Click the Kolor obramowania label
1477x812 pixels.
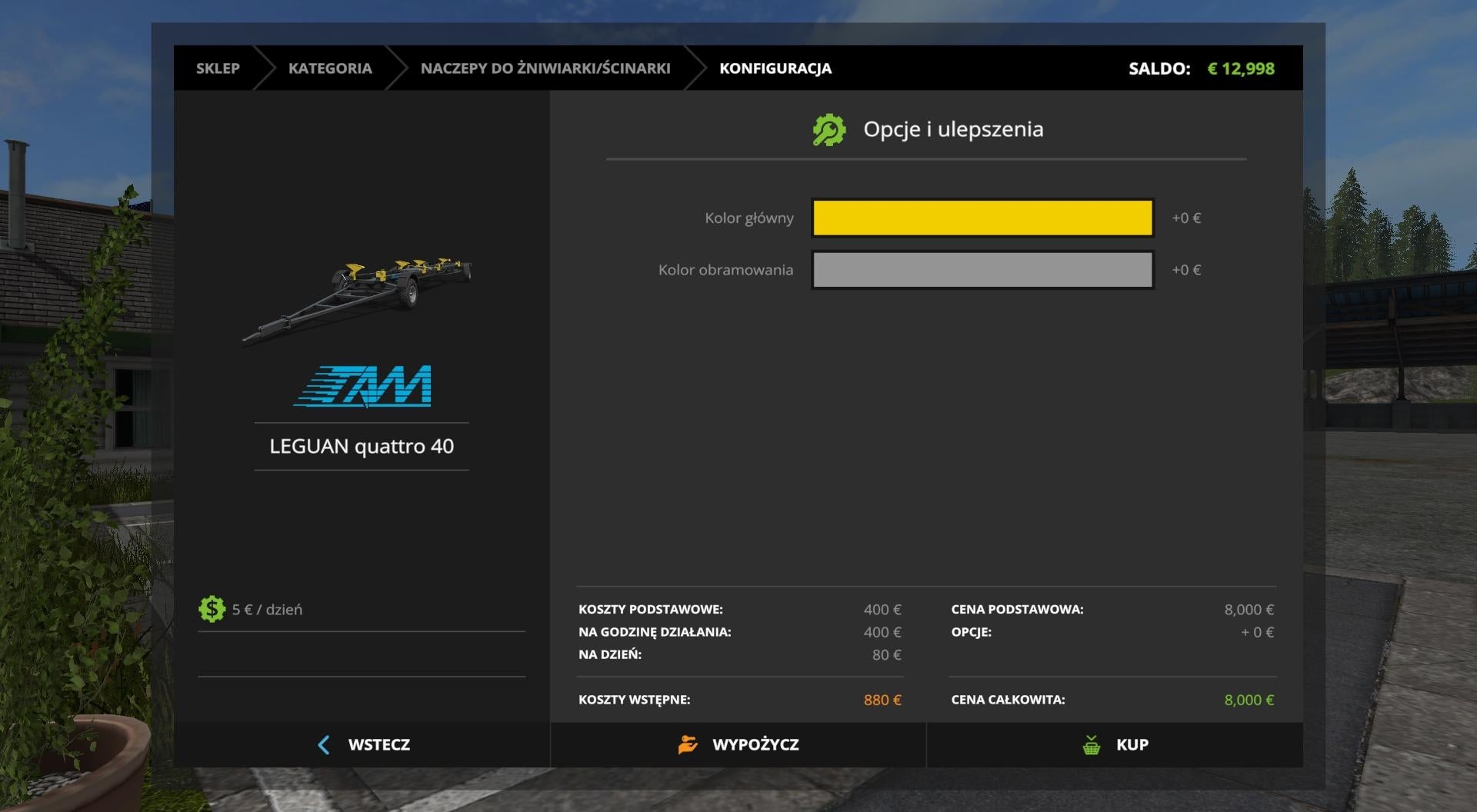(x=725, y=270)
